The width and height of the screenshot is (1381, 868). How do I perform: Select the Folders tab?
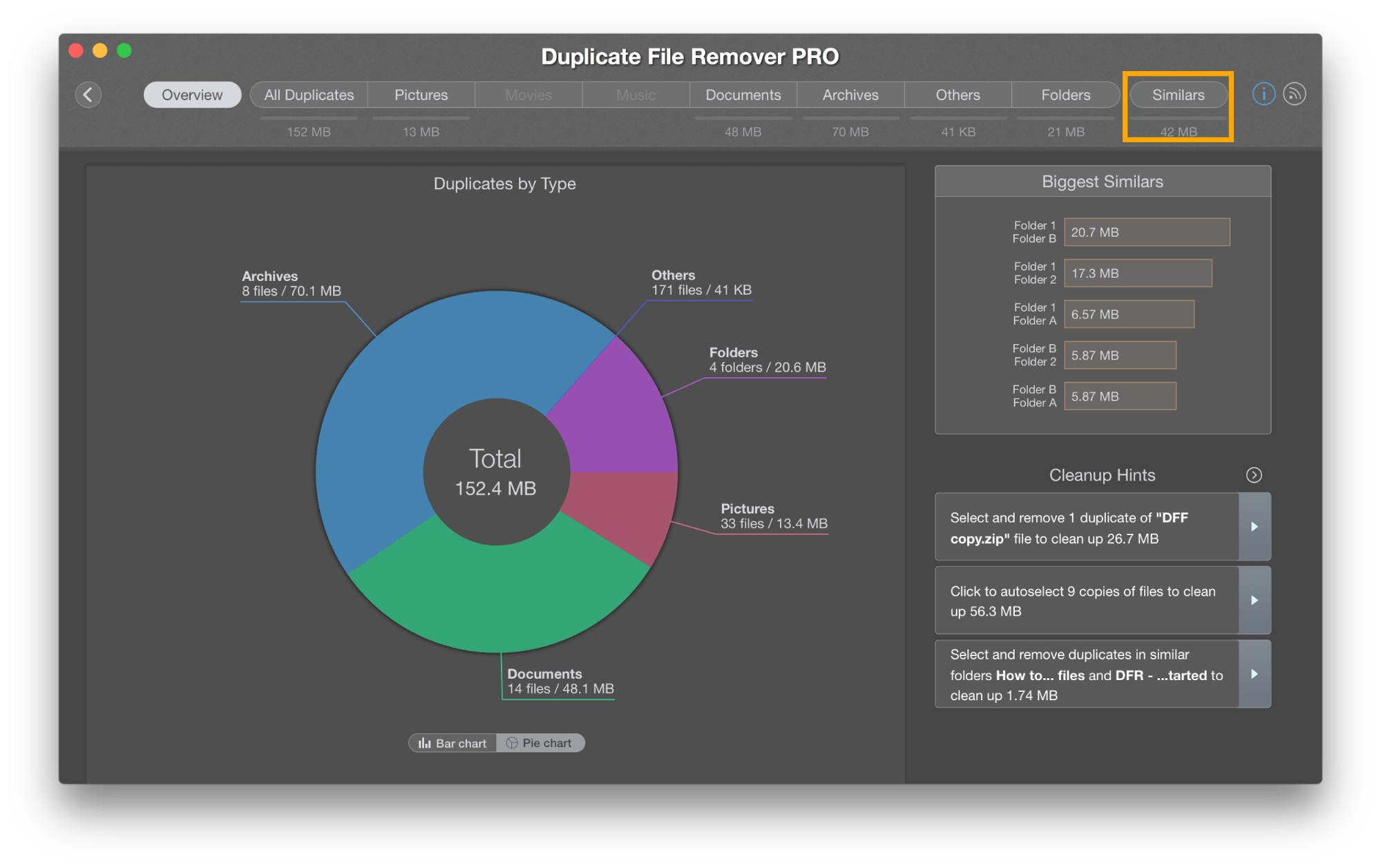[x=1065, y=95]
